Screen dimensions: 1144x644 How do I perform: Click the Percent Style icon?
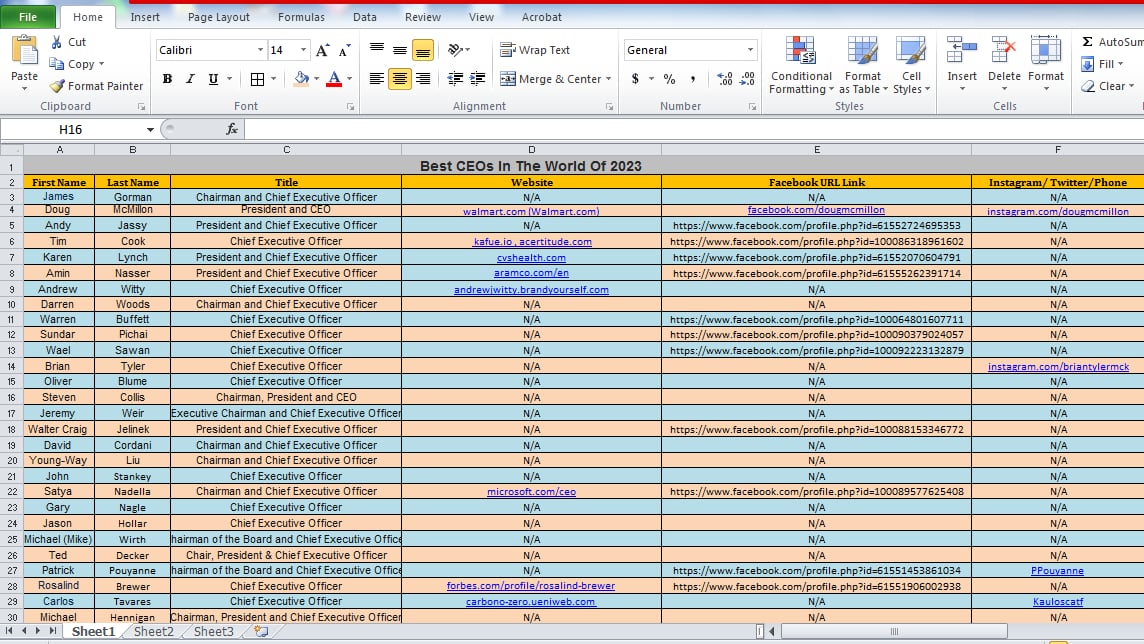(669, 79)
